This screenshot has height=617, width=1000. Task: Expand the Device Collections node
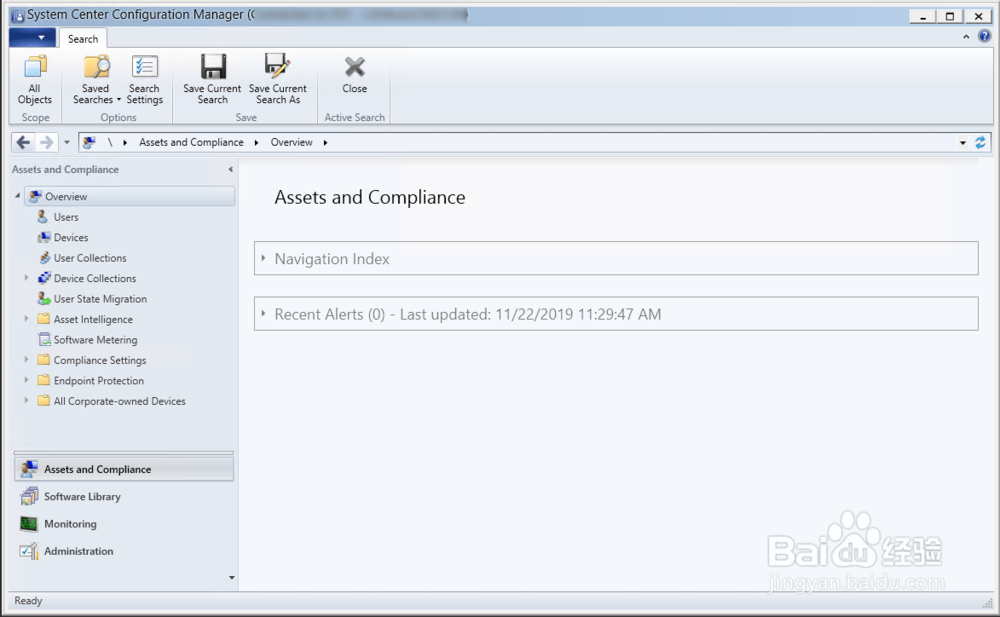pyautogui.click(x=26, y=278)
